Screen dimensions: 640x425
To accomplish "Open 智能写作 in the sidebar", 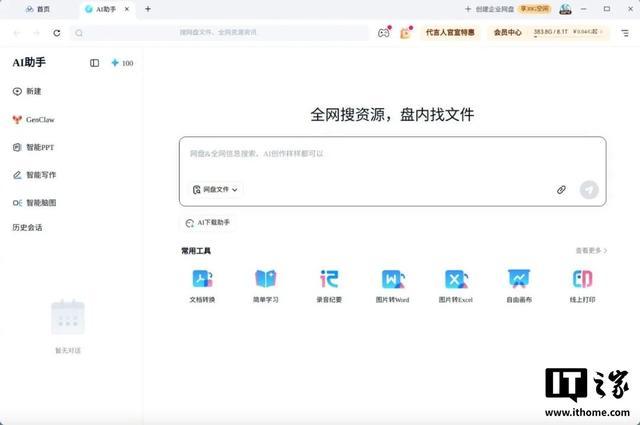I will coord(34,175).
